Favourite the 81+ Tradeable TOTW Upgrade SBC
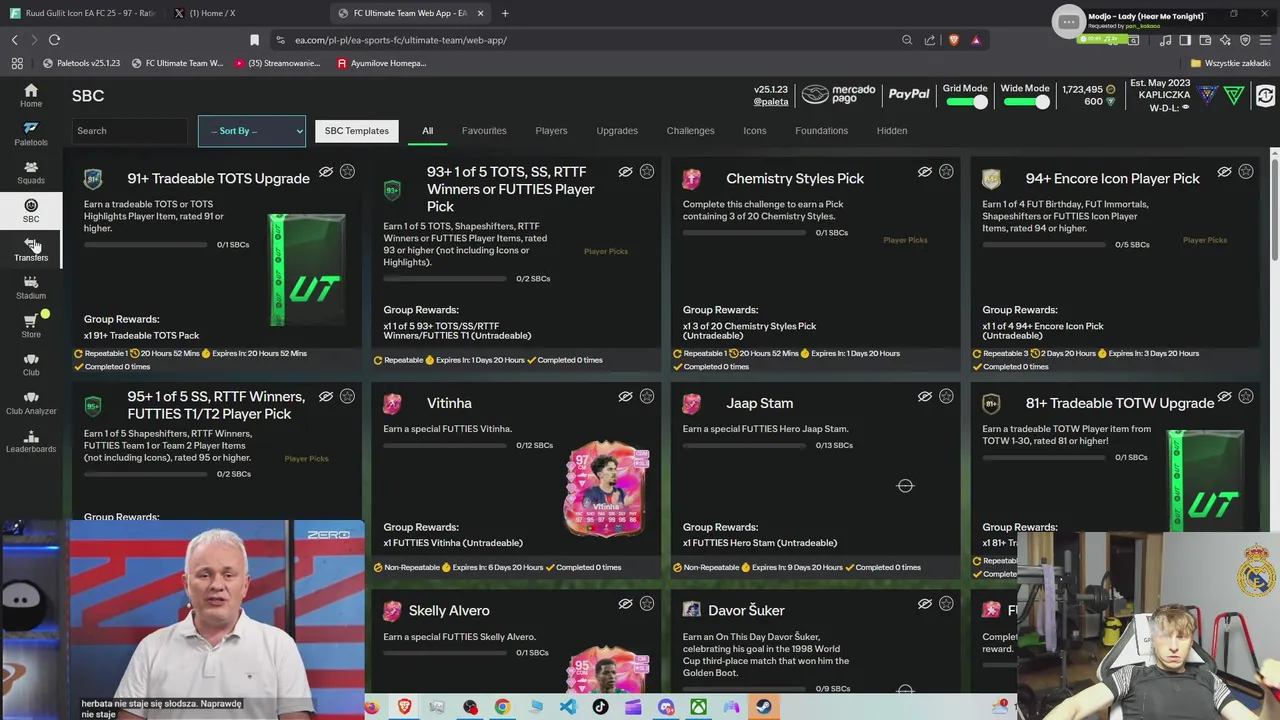 (1246, 397)
